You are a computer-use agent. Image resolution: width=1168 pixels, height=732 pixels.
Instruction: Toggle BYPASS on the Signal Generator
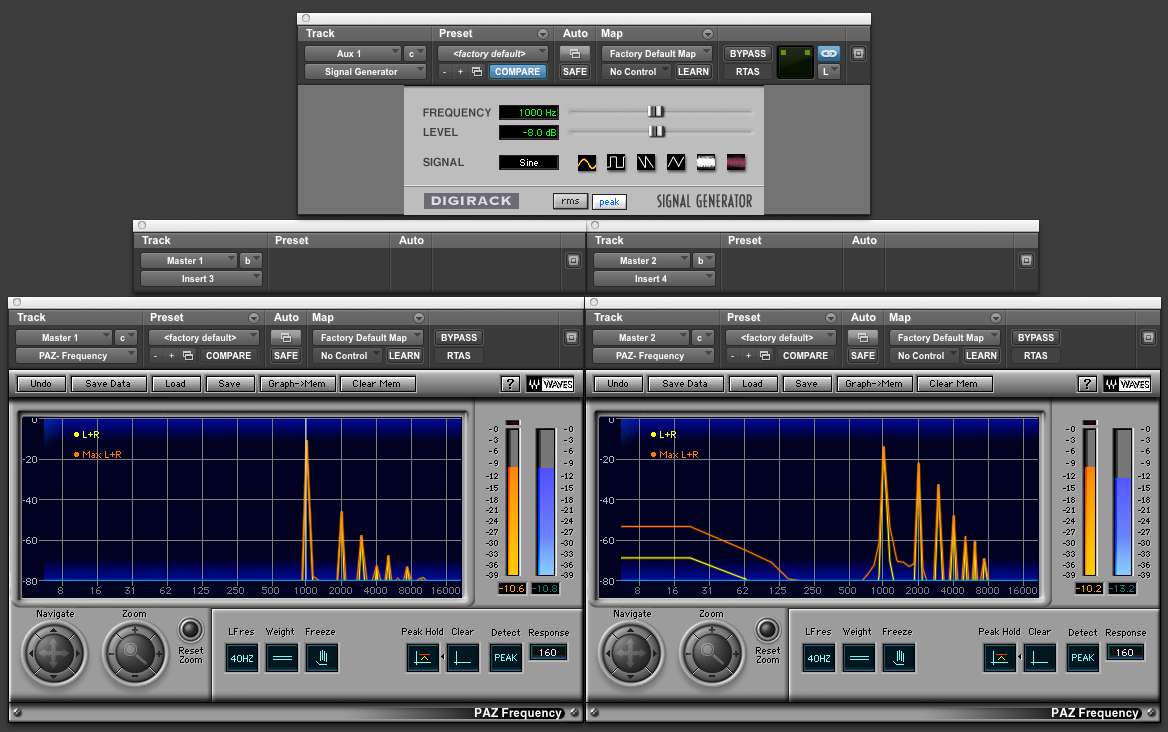747,54
